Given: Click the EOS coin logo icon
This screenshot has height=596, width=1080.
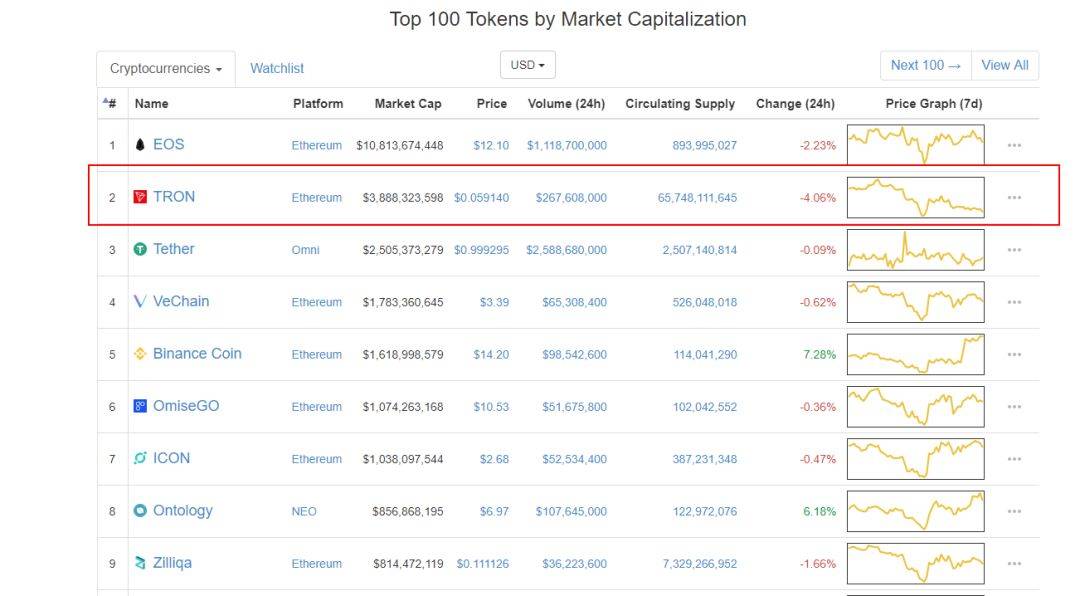Looking at the screenshot, I should coord(140,145).
